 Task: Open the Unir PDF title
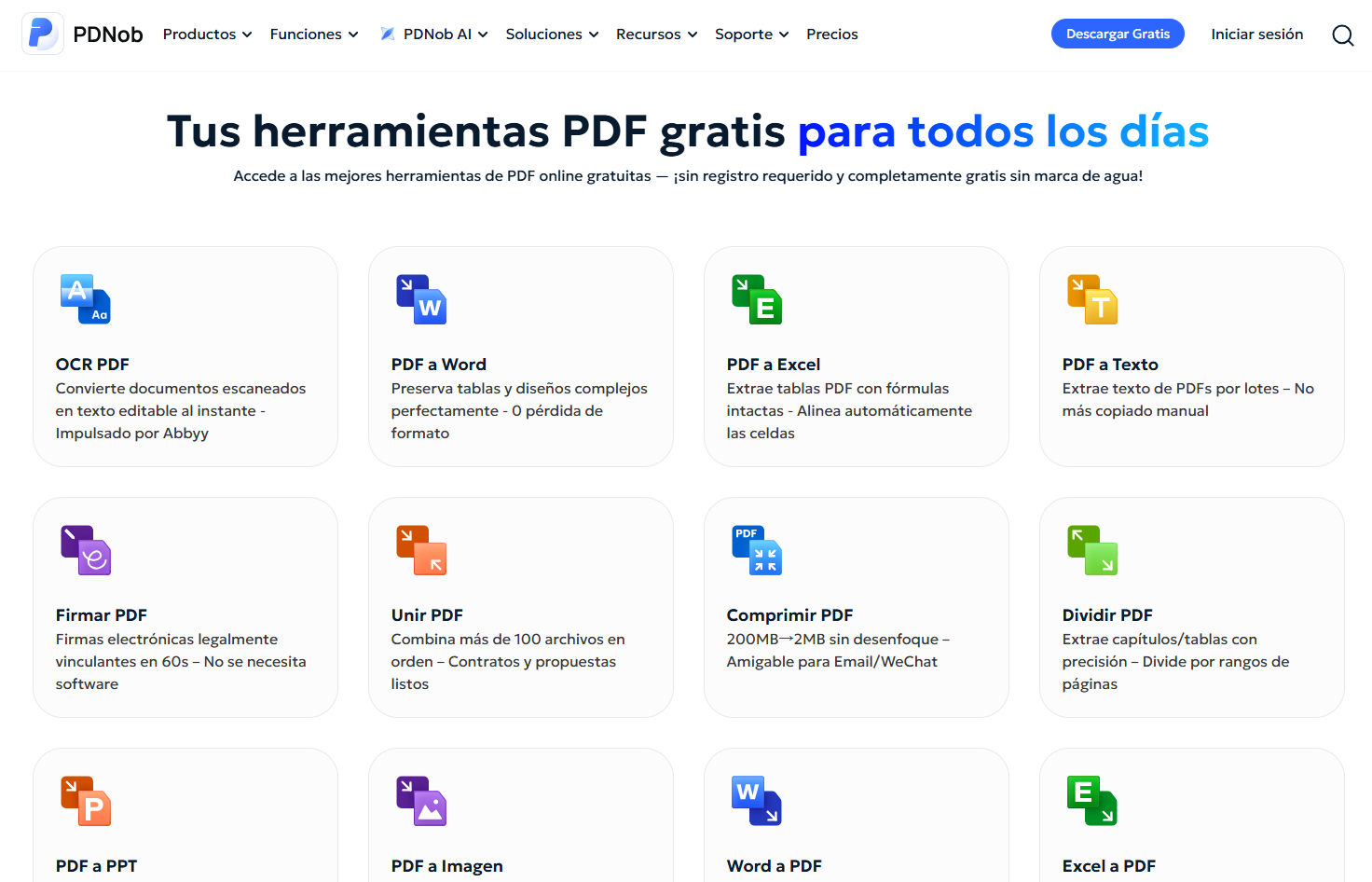pyautogui.click(x=427, y=615)
